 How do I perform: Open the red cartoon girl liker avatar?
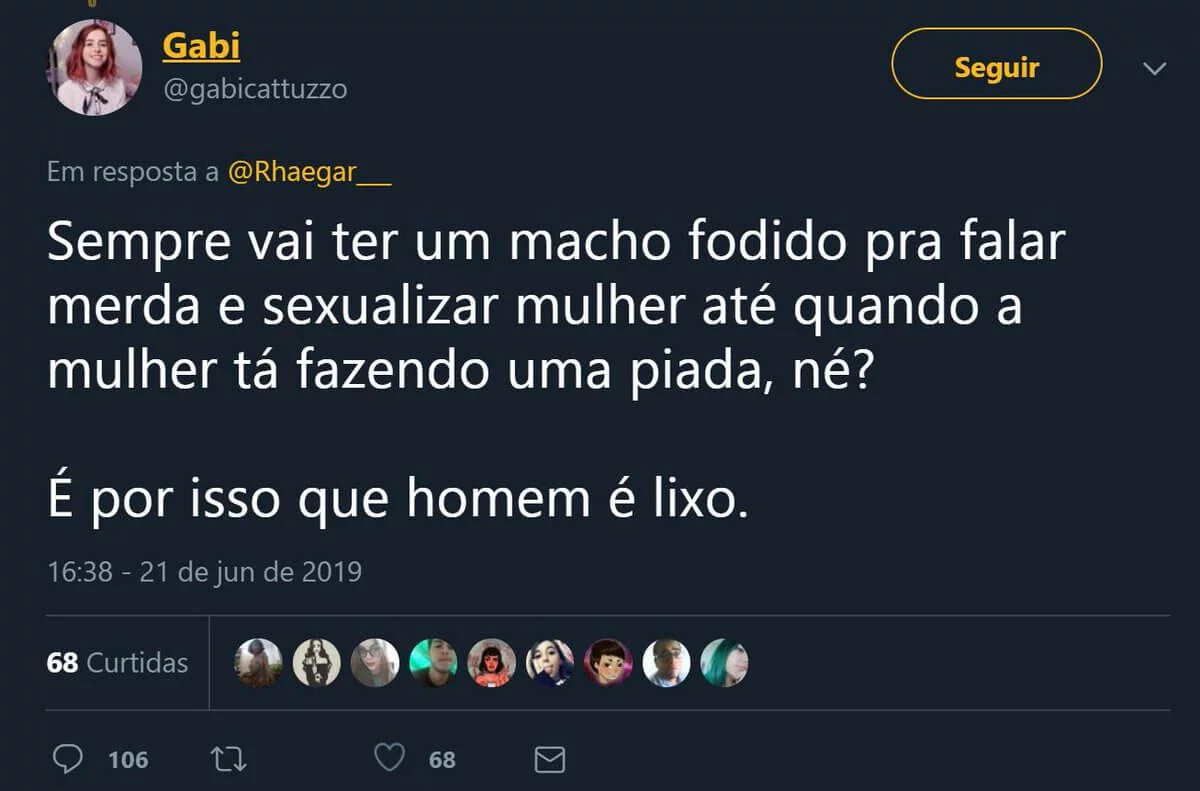[x=492, y=662]
